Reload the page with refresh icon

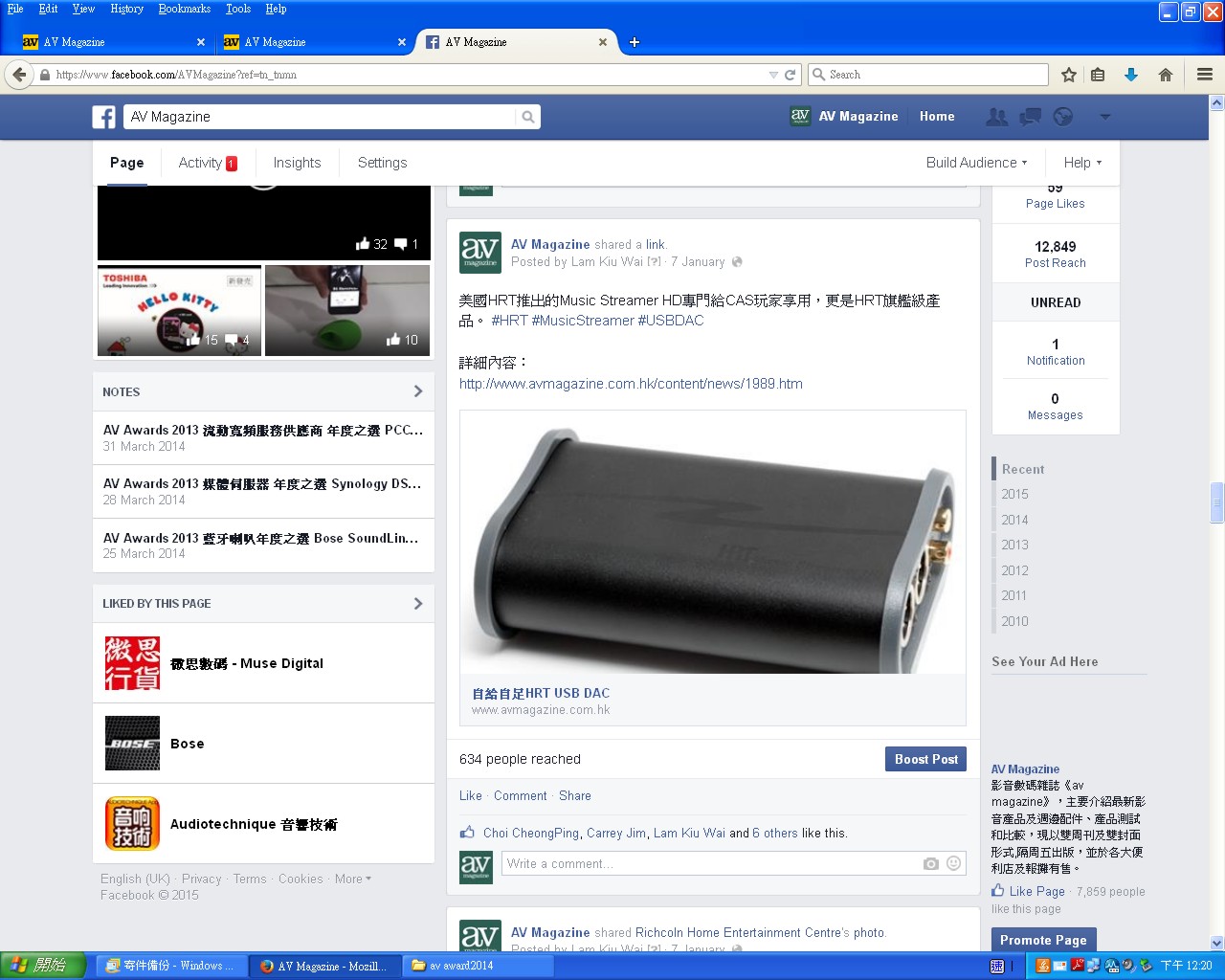coord(791,75)
